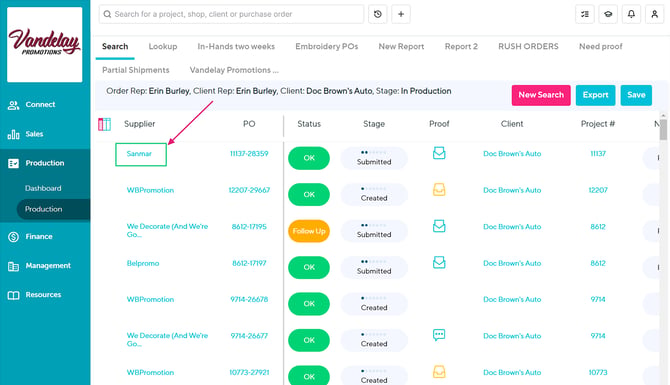Sort by the Proof column header
The width and height of the screenshot is (670, 385).
(439, 124)
